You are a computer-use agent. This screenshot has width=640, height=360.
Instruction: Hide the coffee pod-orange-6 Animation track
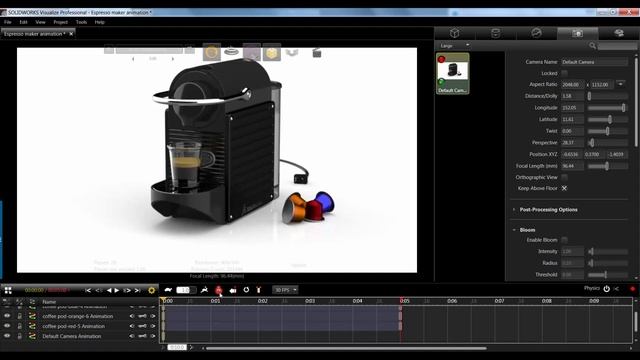click(x=7, y=316)
